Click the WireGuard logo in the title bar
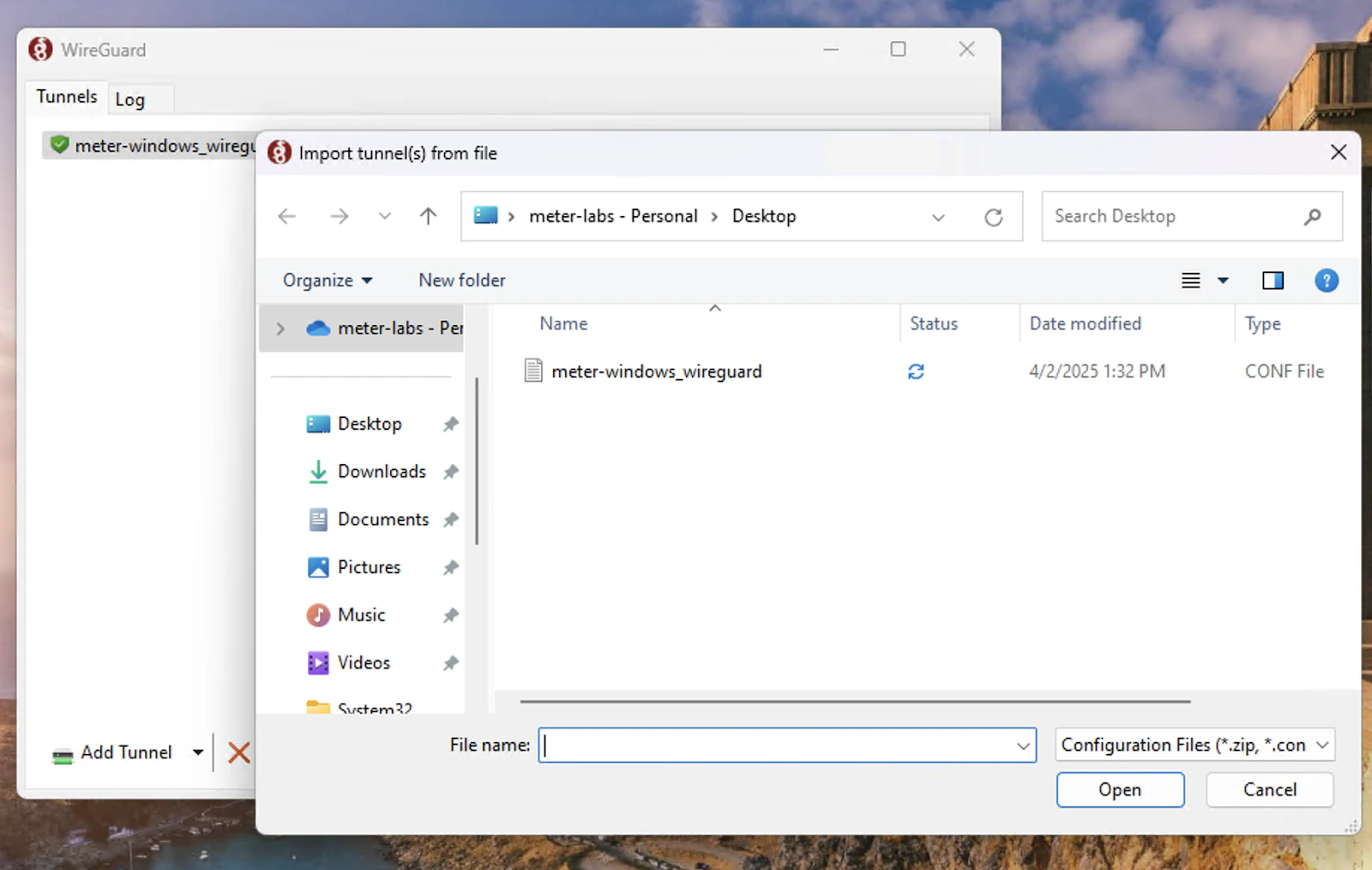Image resolution: width=1372 pixels, height=870 pixels. coord(39,49)
